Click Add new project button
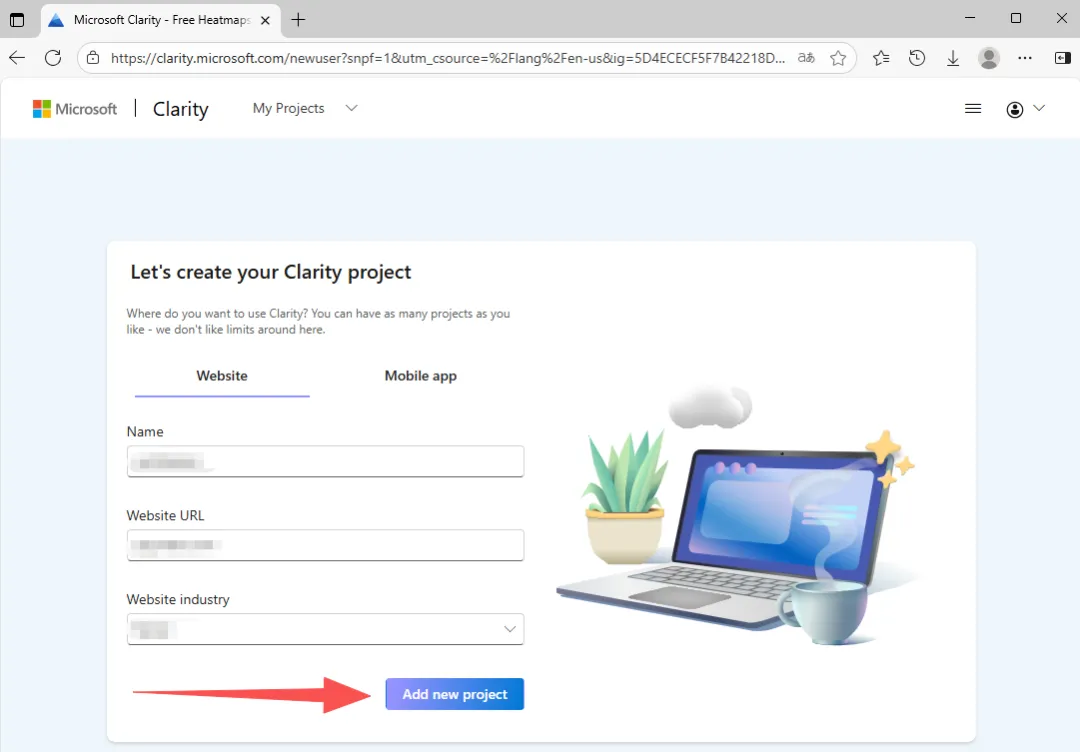Image resolution: width=1080 pixels, height=752 pixels. coord(455,694)
